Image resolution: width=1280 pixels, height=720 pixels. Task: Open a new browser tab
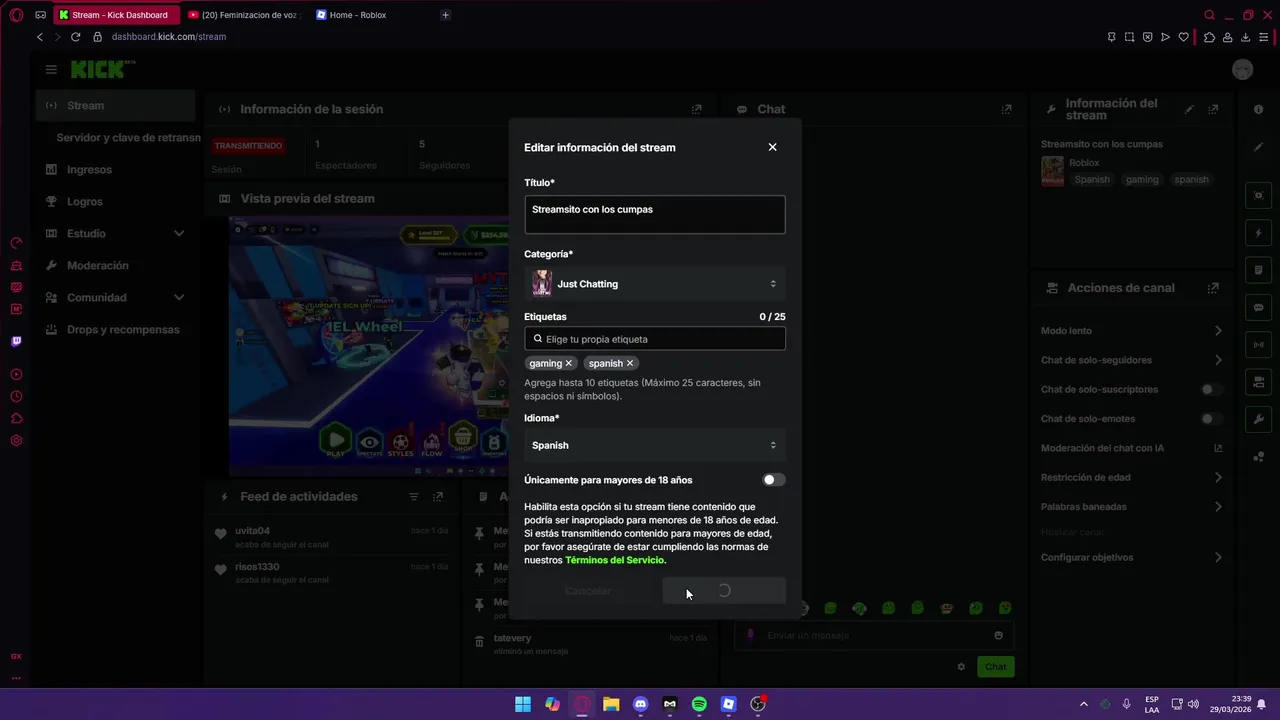click(x=445, y=15)
